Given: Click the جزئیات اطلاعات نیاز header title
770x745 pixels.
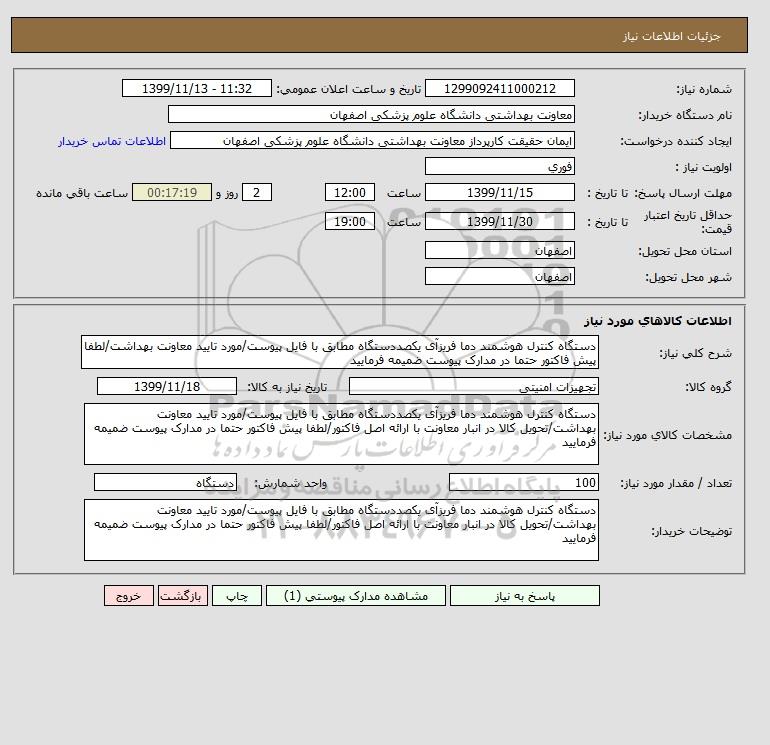Looking at the screenshot, I should [x=671, y=36].
